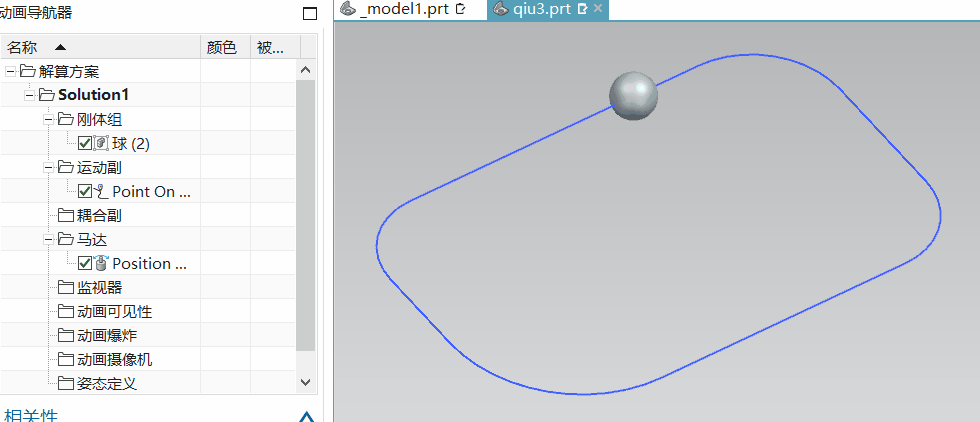Click the Position motor icon
The image size is (980, 422).
coord(101,263)
